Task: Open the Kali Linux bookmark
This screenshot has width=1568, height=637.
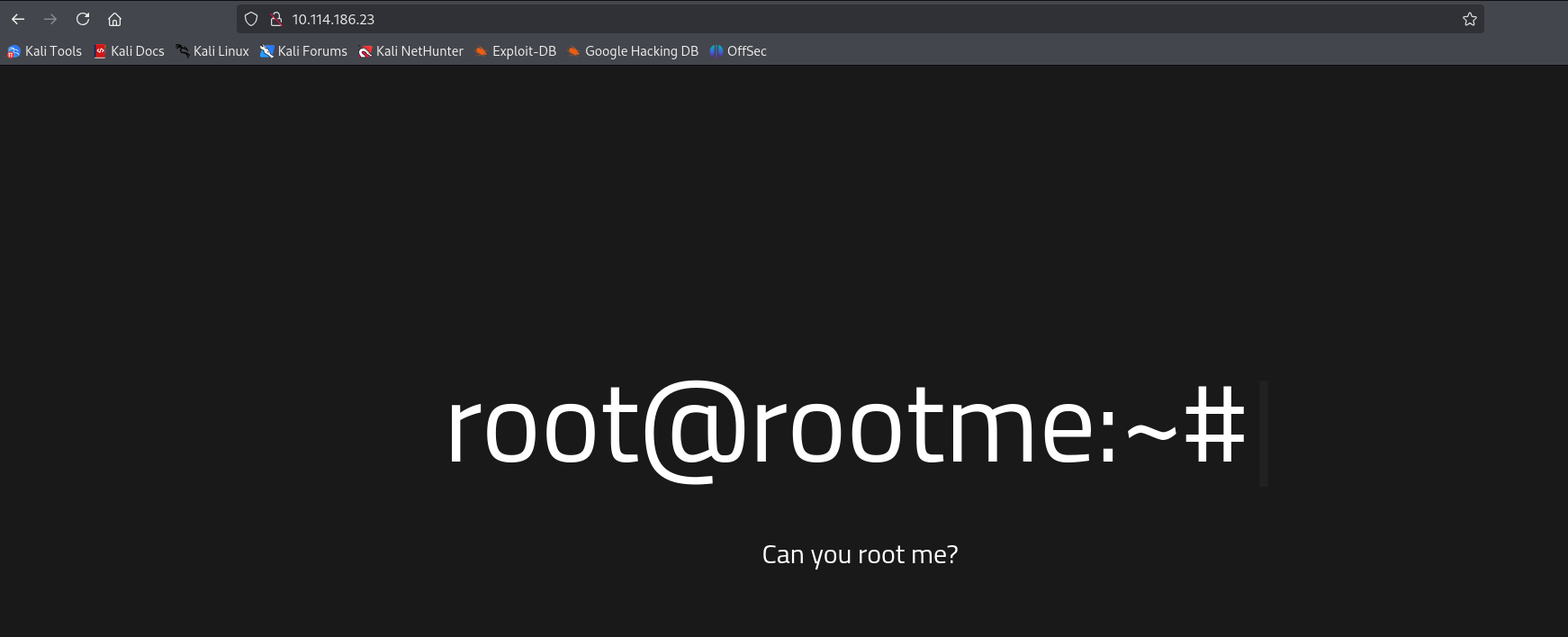Action: click(212, 51)
